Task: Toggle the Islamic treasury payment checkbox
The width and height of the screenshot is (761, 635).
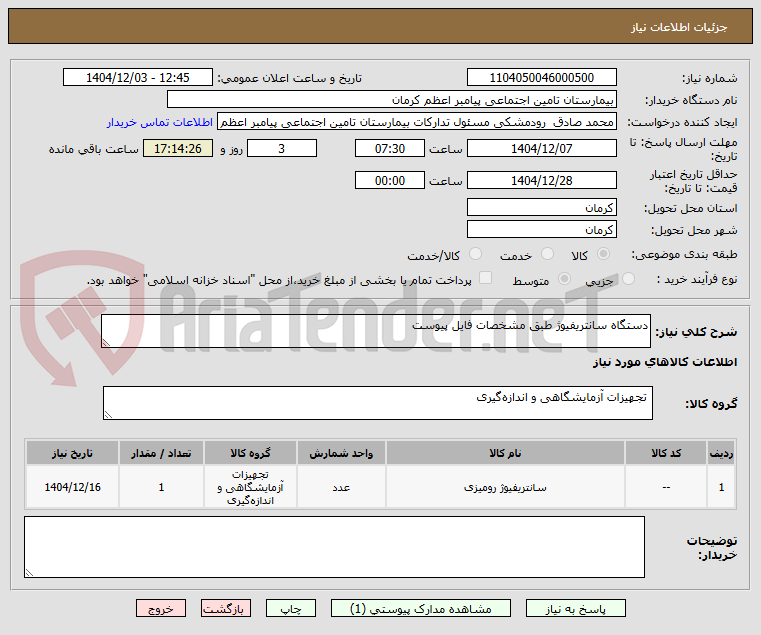Action: [485, 278]
